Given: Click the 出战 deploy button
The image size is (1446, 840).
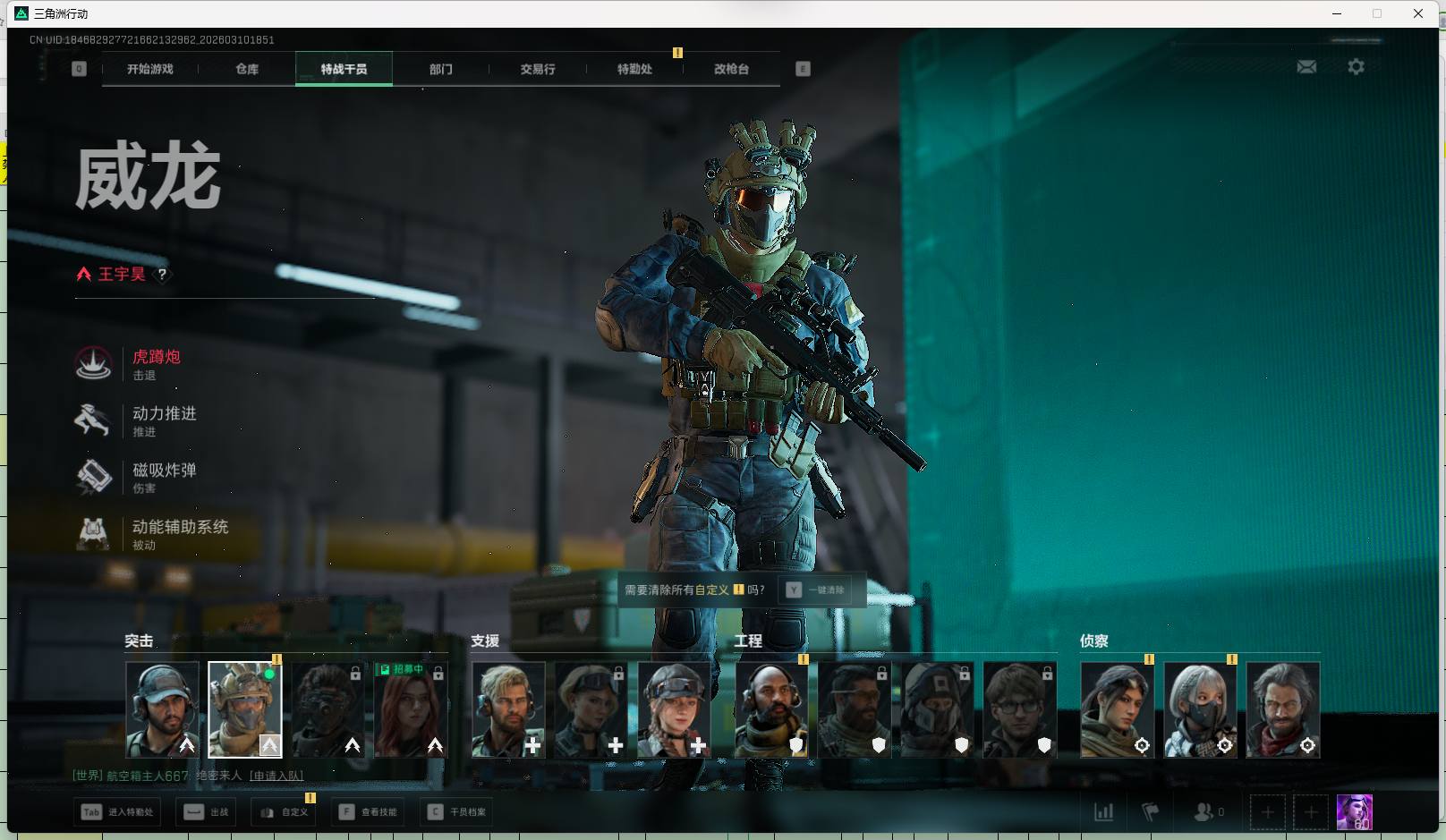Looking at the screenshot, I should (207, 812).
